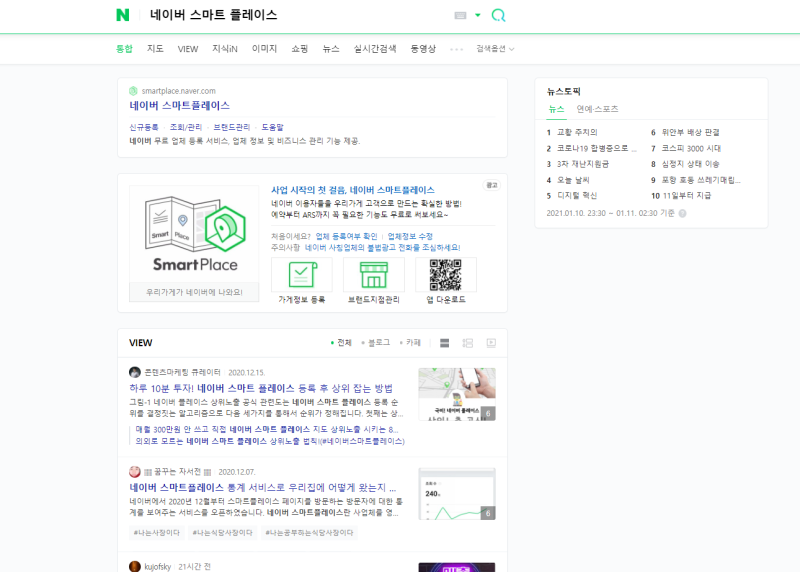Click the SmartPlace map logo image
This screenshot has height=572, width=800.
click(x=194, y=234)
